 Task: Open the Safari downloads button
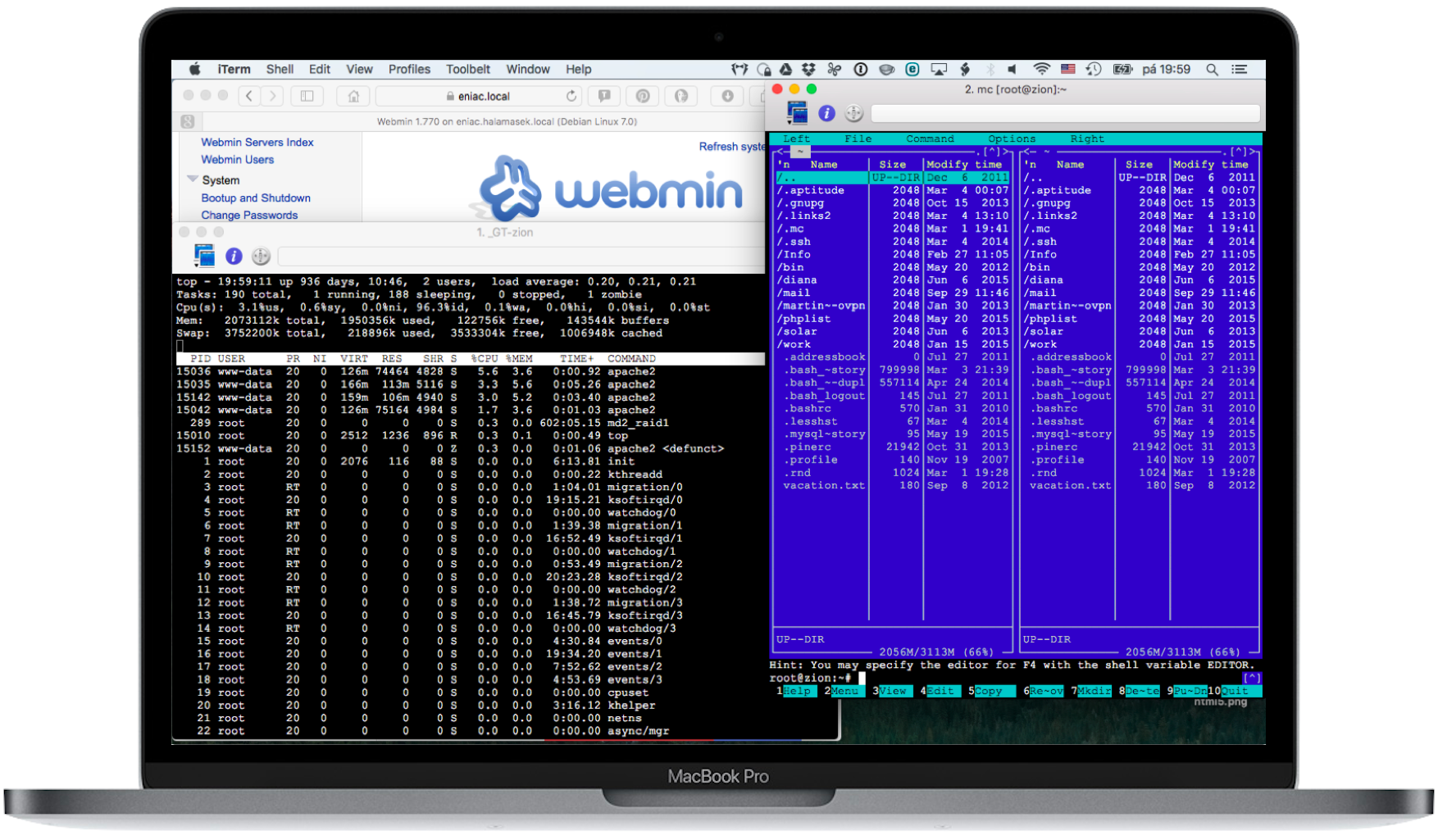click(726, 97)
